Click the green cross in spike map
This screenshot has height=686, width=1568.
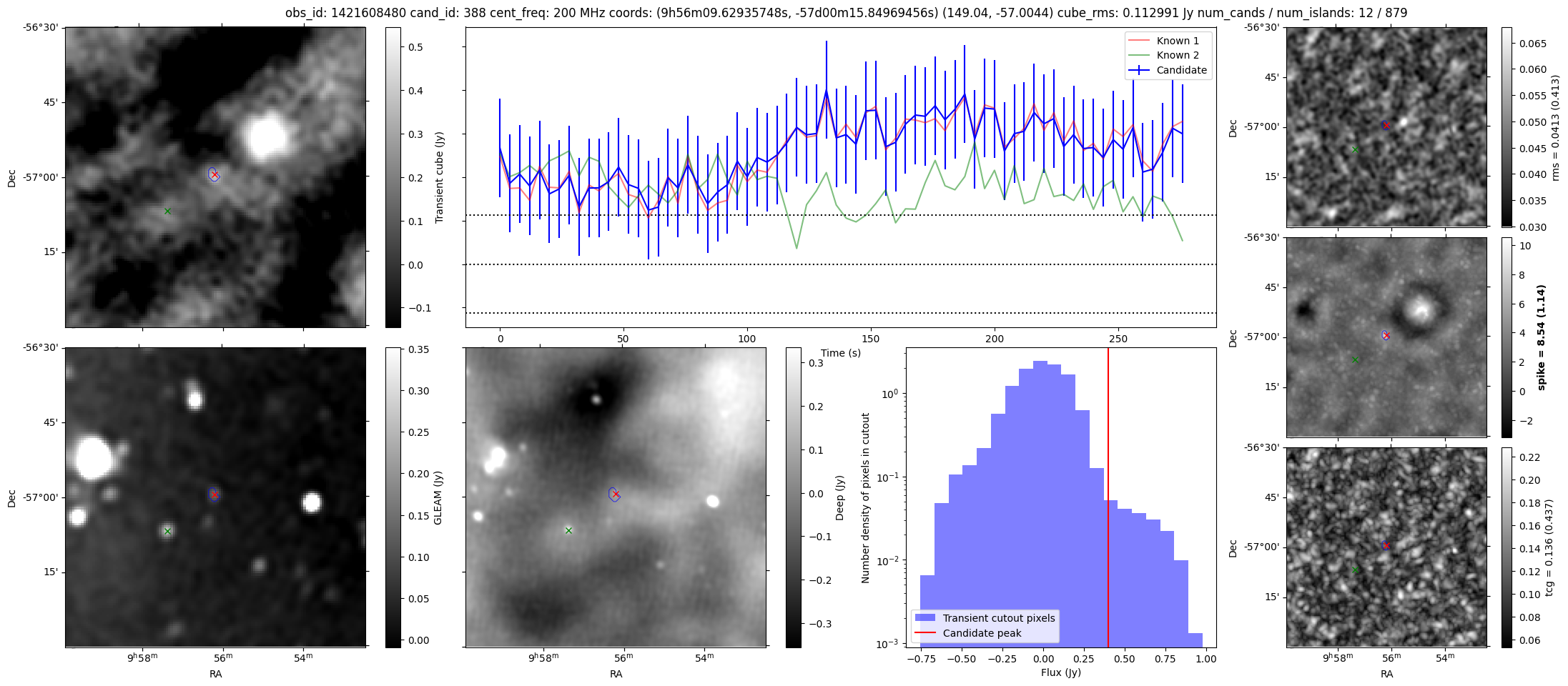click(x=1355, y=360)
